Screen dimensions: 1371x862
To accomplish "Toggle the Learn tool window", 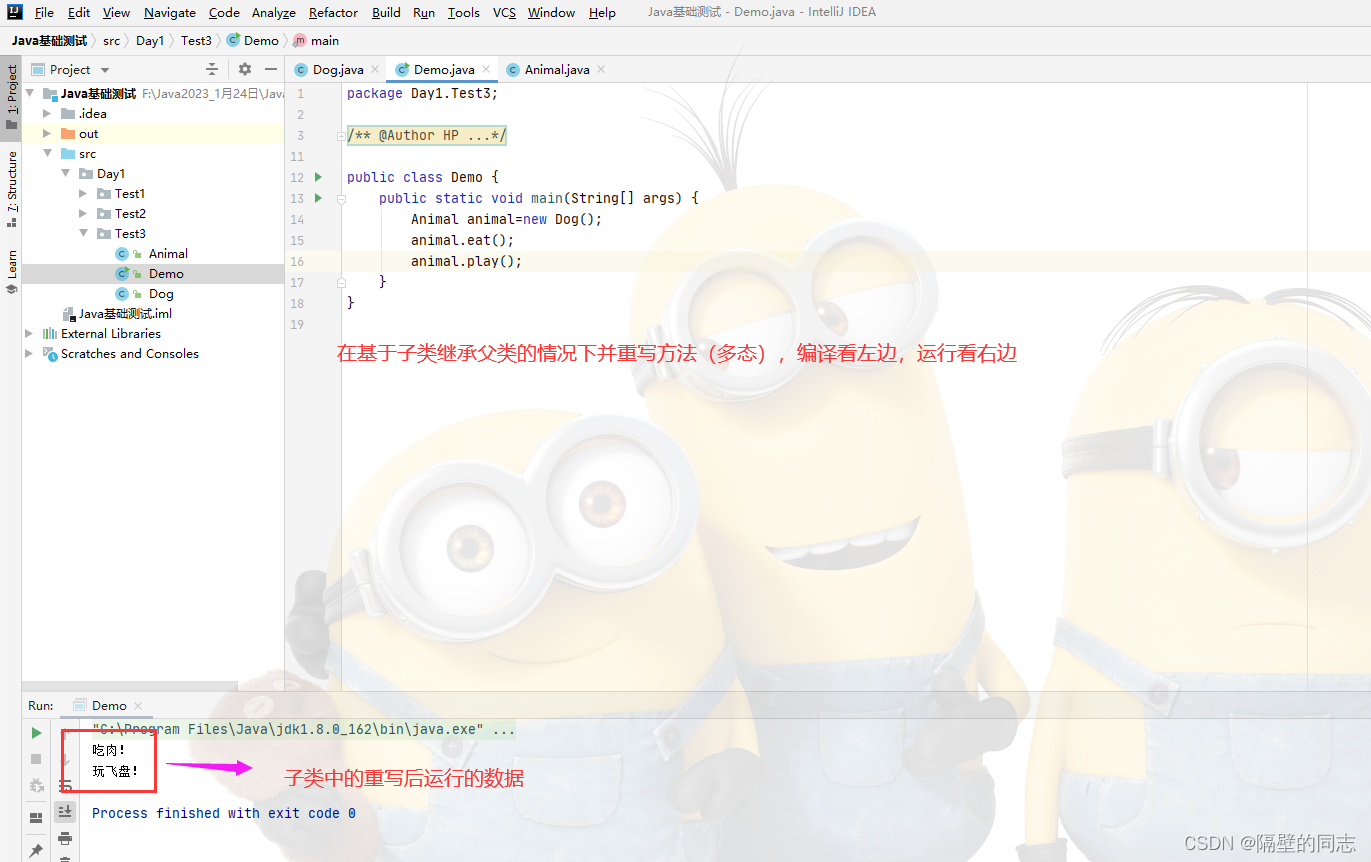I will (11, 270).
